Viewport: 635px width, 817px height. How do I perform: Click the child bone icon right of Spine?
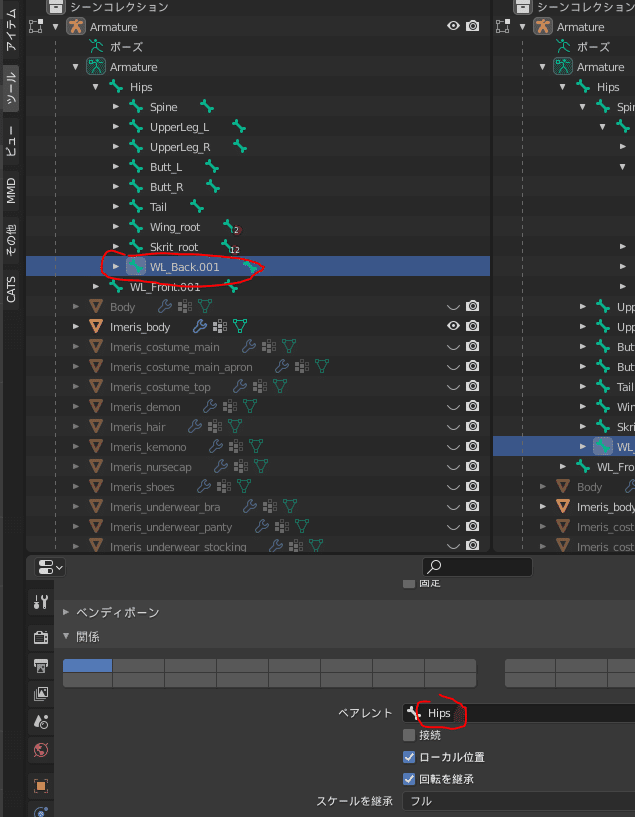point(207,107)
